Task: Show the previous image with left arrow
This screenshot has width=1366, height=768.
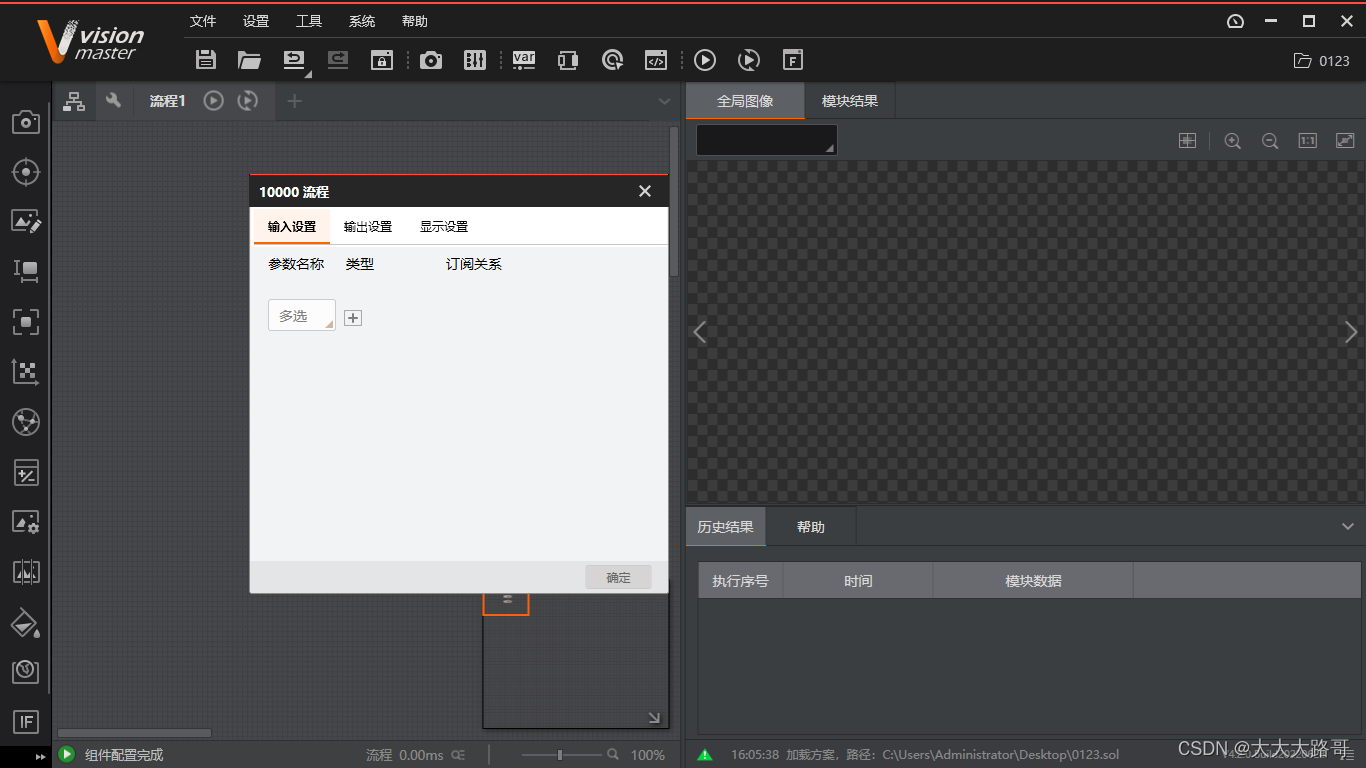Action: (700, 332)
